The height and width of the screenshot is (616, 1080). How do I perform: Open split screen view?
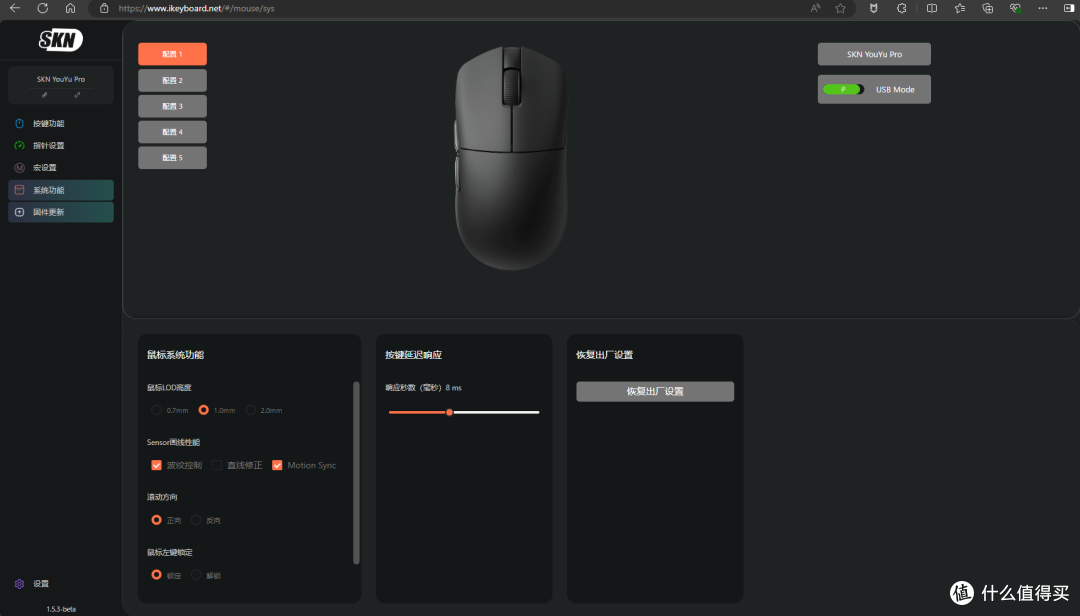(932, 8)
